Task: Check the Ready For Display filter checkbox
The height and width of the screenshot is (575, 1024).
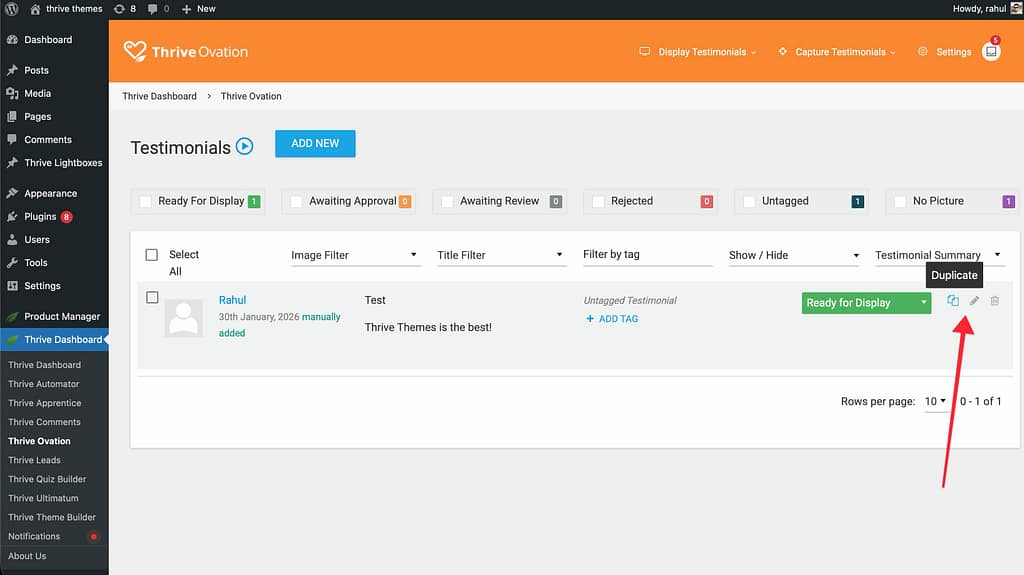Action: [146, 201]
